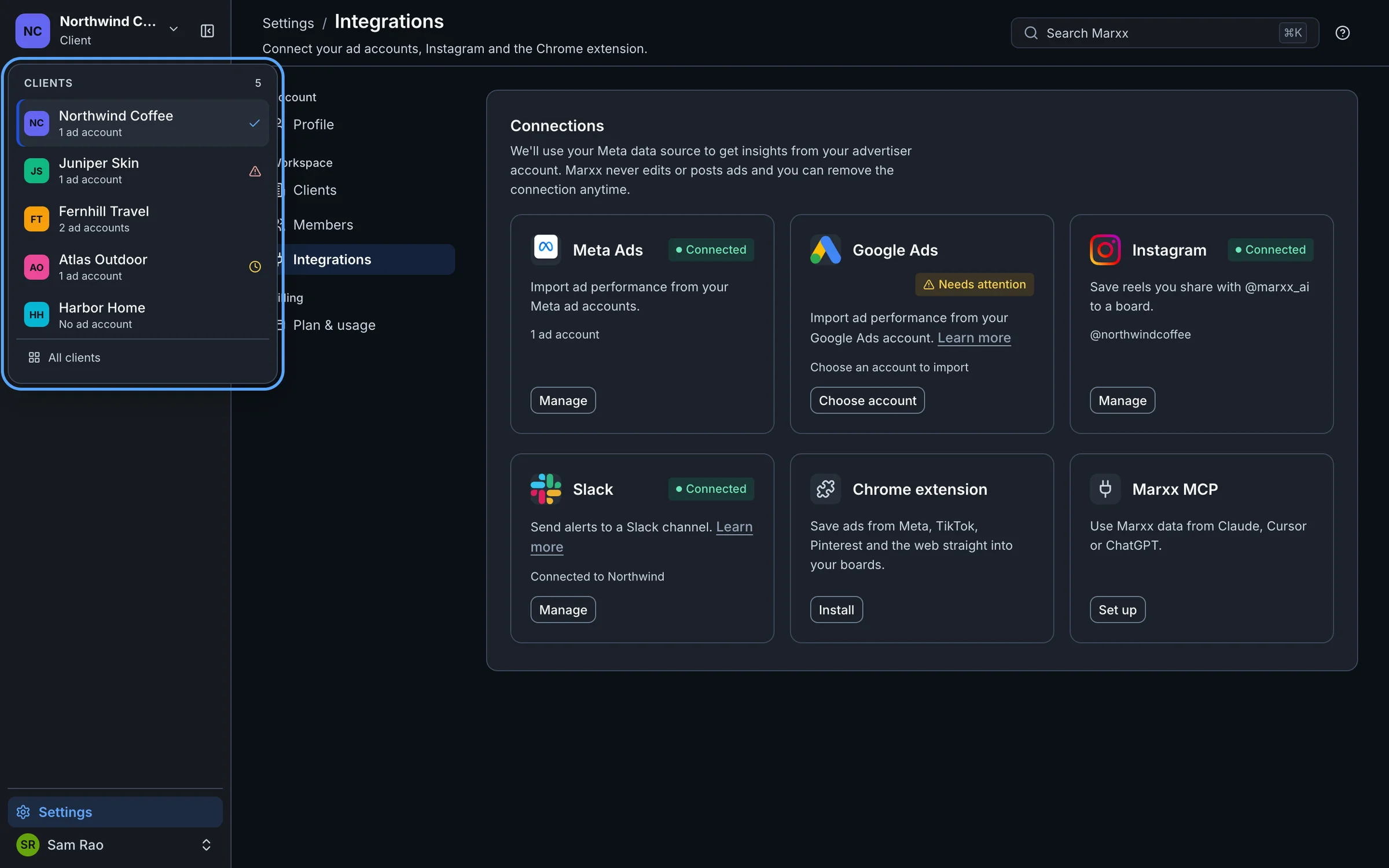Screen dimensions: 1389x868
Task: Click the @northwindcoffee handle text
Action: point(1140,334)
